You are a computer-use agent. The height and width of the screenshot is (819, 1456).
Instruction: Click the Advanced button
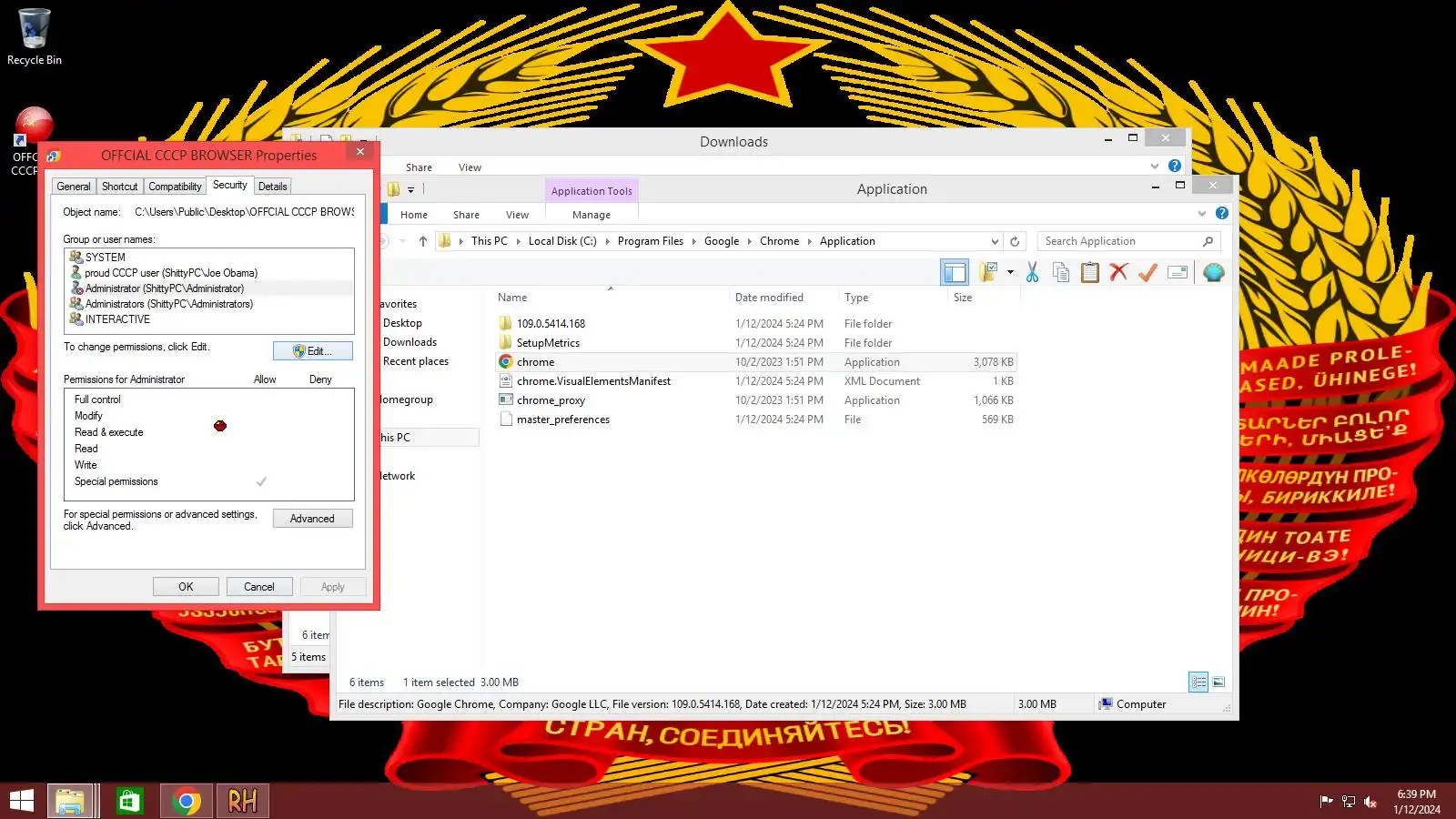pyautogui.click(x=313, y=519)
